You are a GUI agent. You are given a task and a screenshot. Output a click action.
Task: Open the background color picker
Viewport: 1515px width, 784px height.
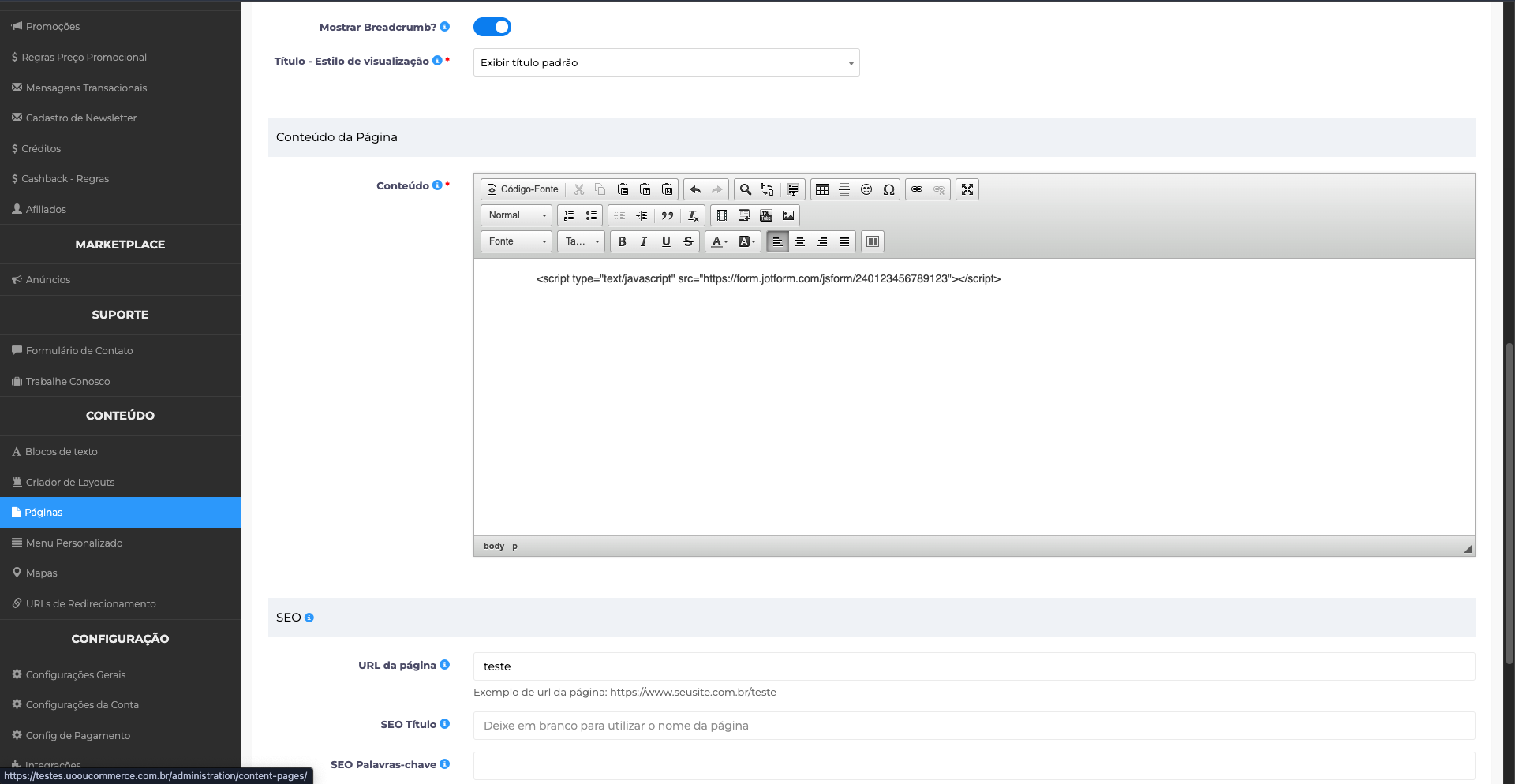click(x=746, y=241)
